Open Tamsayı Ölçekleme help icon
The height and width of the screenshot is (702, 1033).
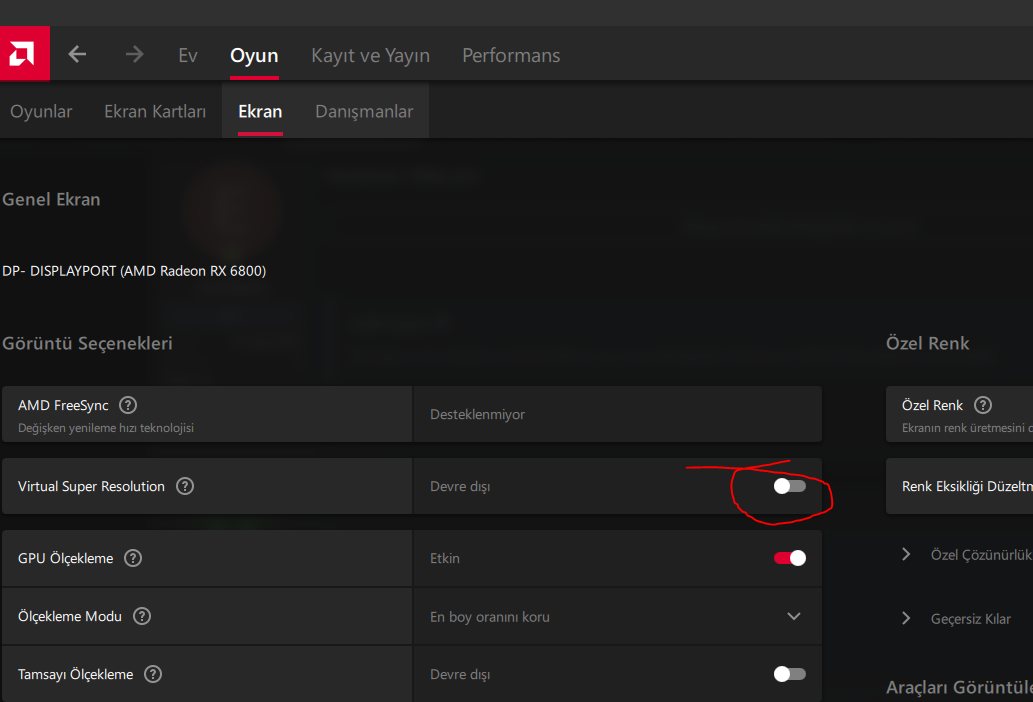pos(153,675)
